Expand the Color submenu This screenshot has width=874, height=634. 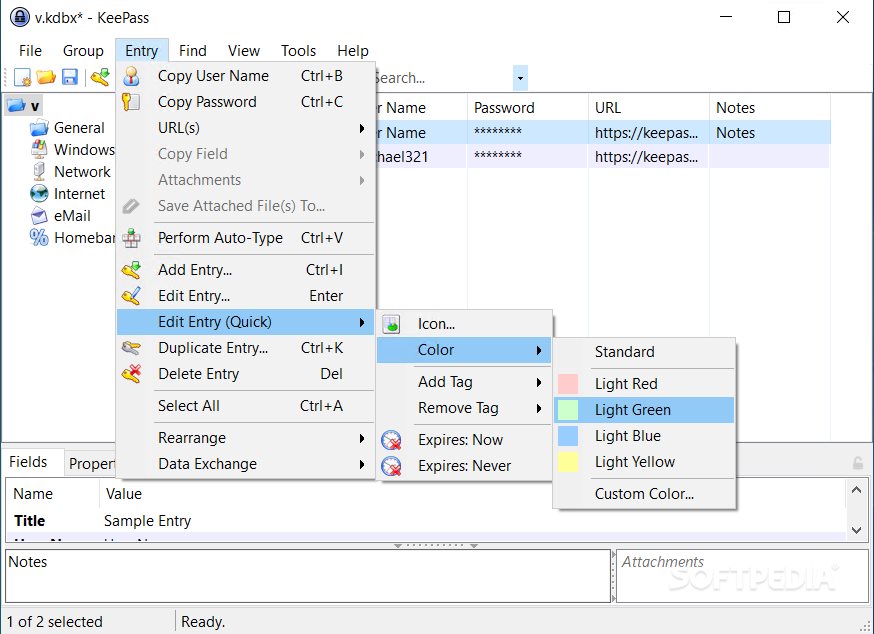[464, 350]
